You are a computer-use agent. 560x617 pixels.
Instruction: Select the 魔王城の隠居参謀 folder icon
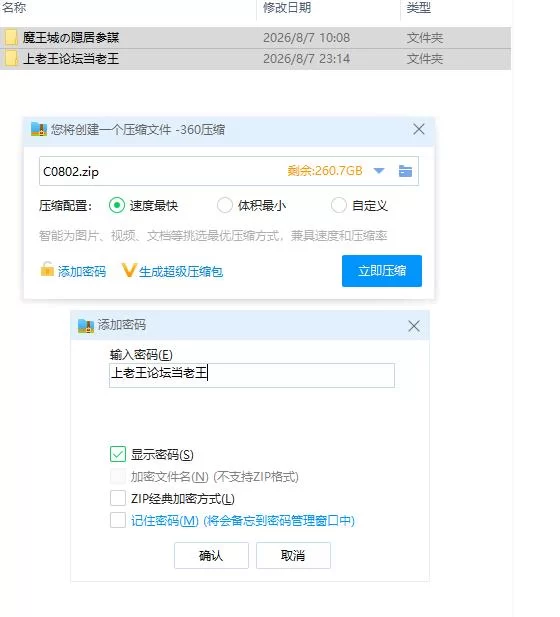(x=11, y=37)
